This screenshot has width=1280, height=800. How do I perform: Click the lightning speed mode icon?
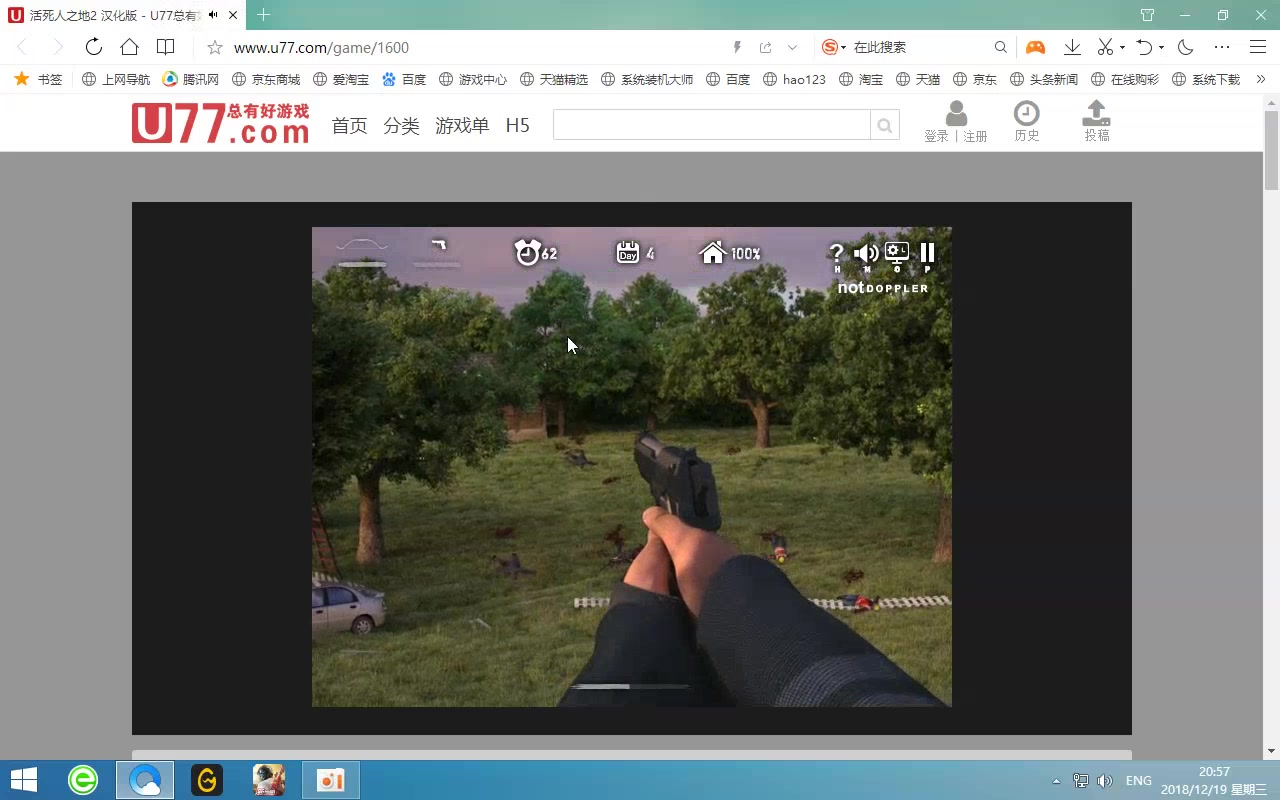(x=738, y=47)
